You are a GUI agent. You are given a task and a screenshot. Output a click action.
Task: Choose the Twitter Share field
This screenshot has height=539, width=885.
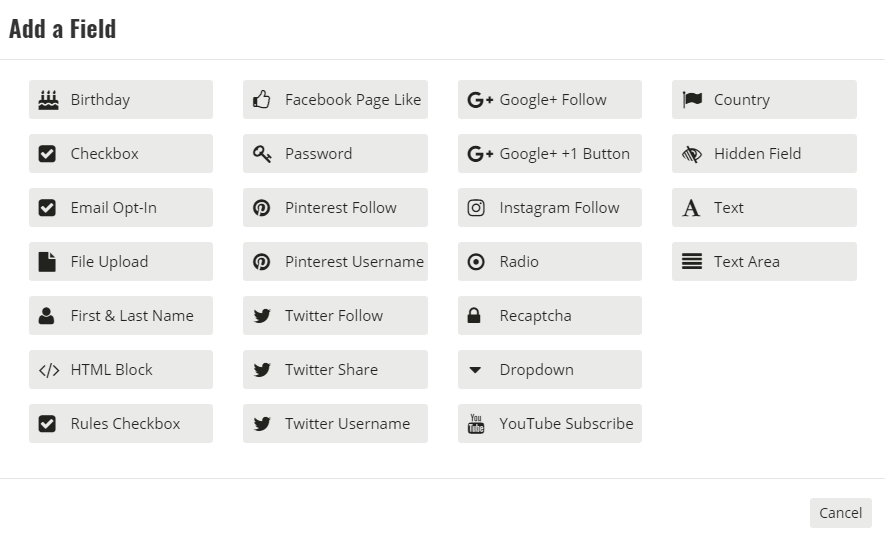335,370
